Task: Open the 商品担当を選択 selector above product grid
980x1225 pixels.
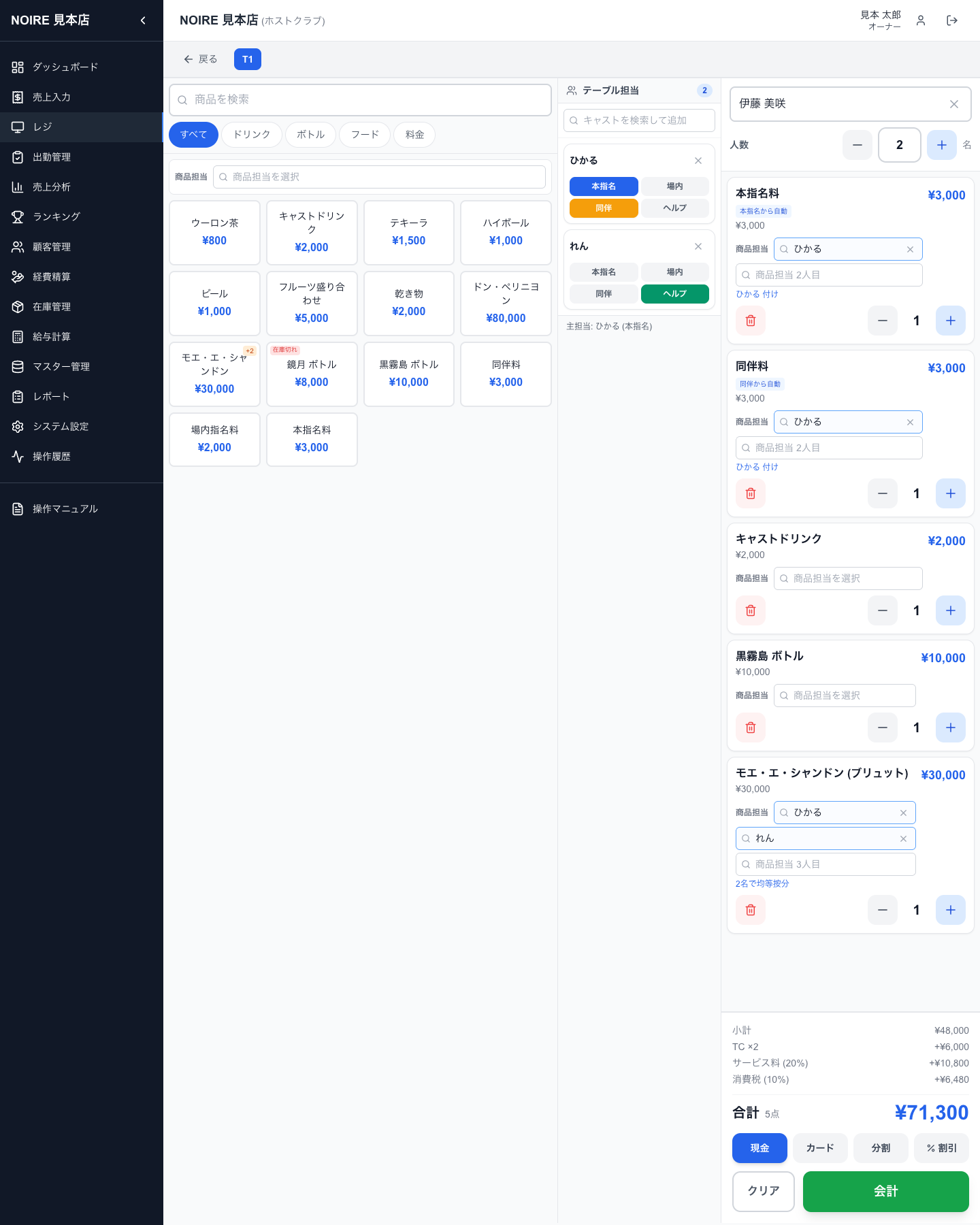Action: [379, 177]
